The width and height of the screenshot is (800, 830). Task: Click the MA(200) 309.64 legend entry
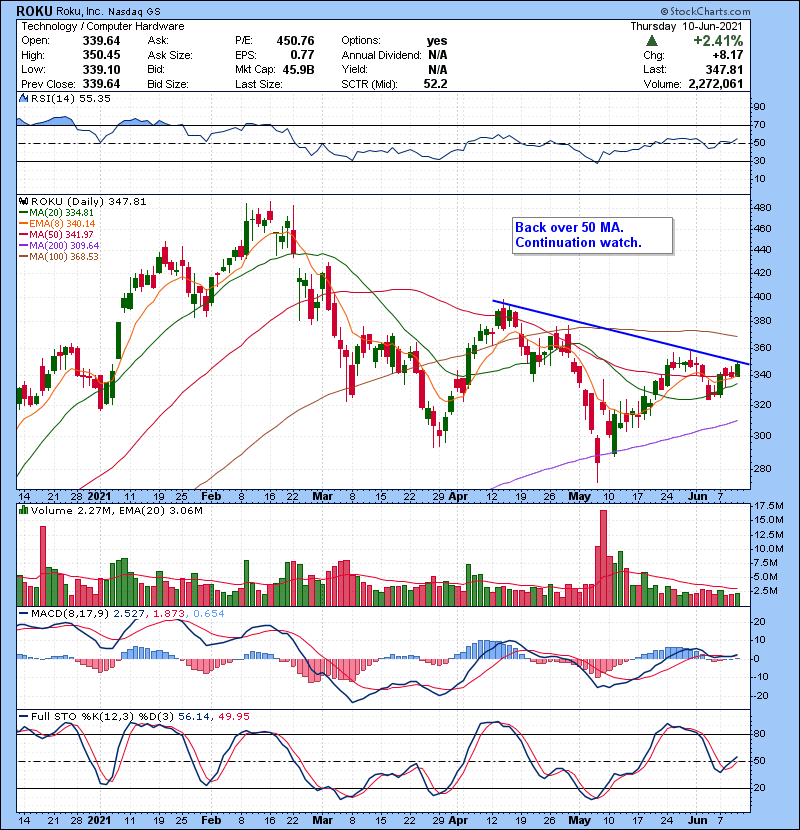coord(59,246)
